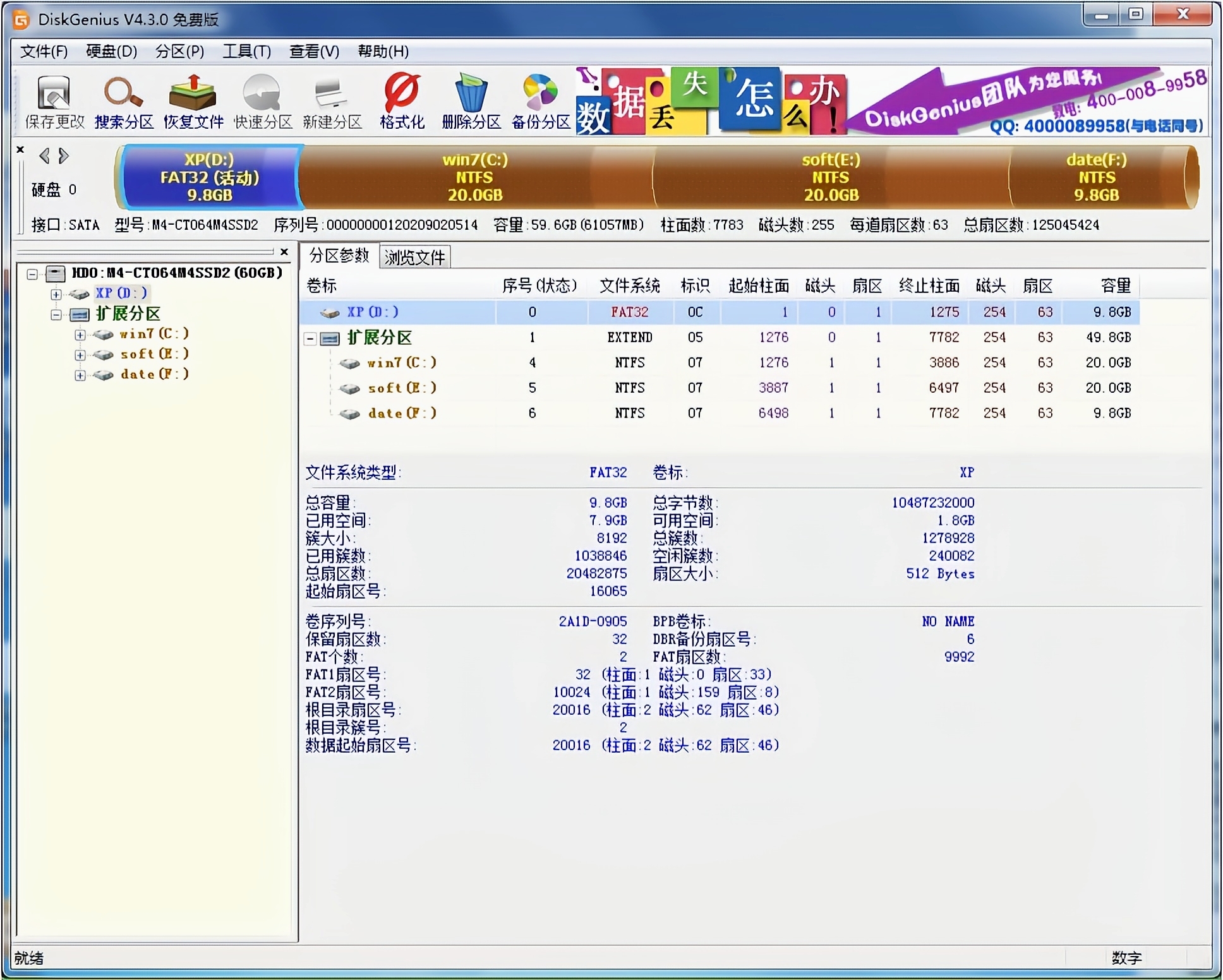Open the 查看(V) menu

(314, 51)
